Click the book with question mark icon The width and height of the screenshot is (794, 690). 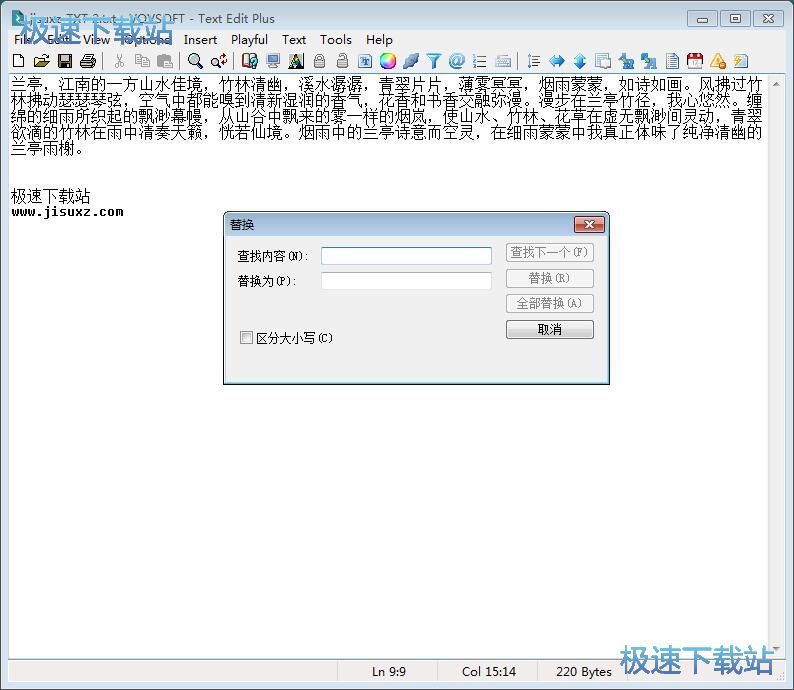pyautogui.click(x=250, y=61)
